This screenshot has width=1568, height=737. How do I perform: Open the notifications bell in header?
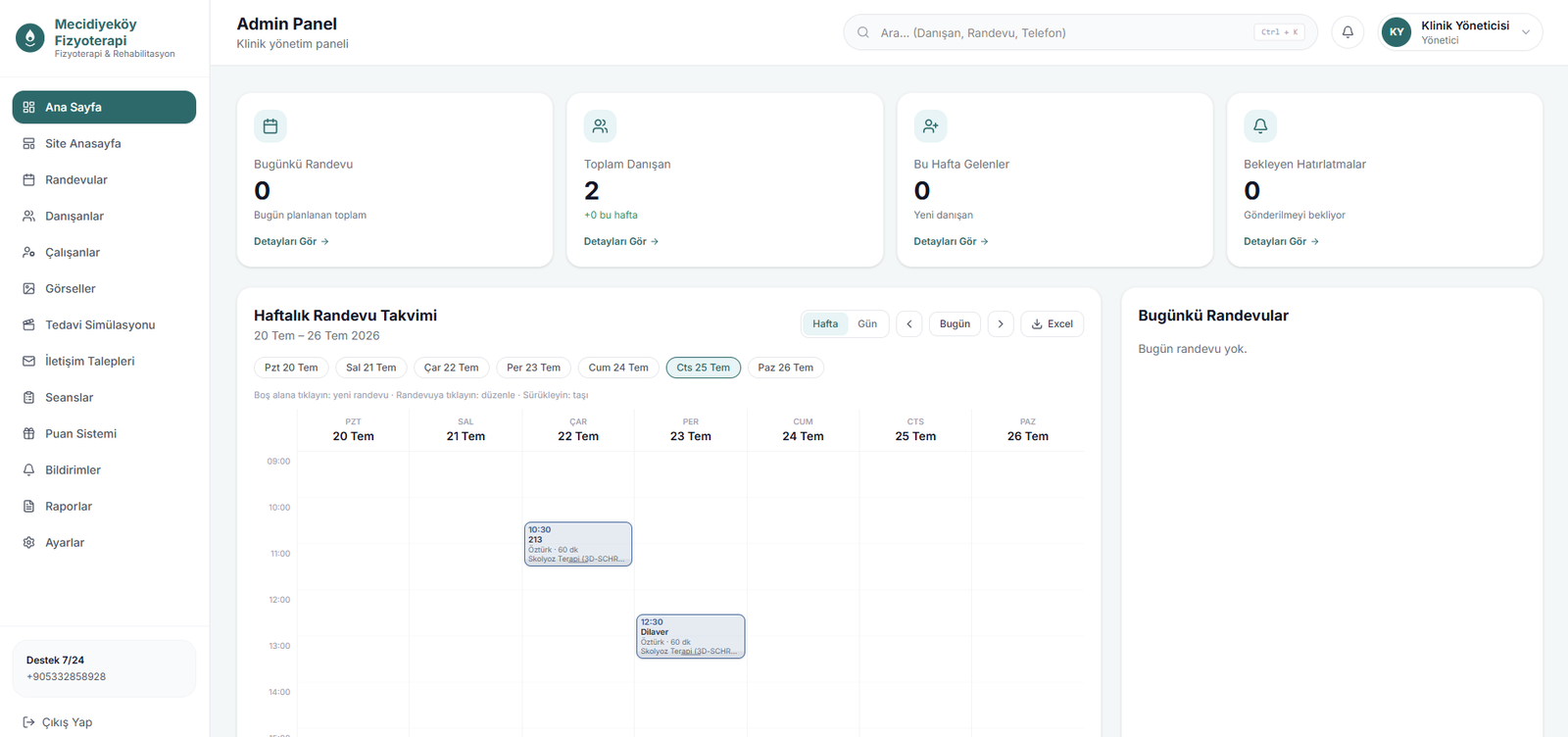(x=1347, y=32)
